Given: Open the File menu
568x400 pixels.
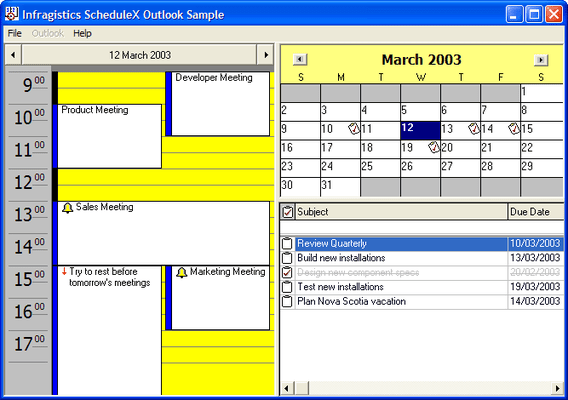Looking at the screenshot, I should click(x=14, y=33).
